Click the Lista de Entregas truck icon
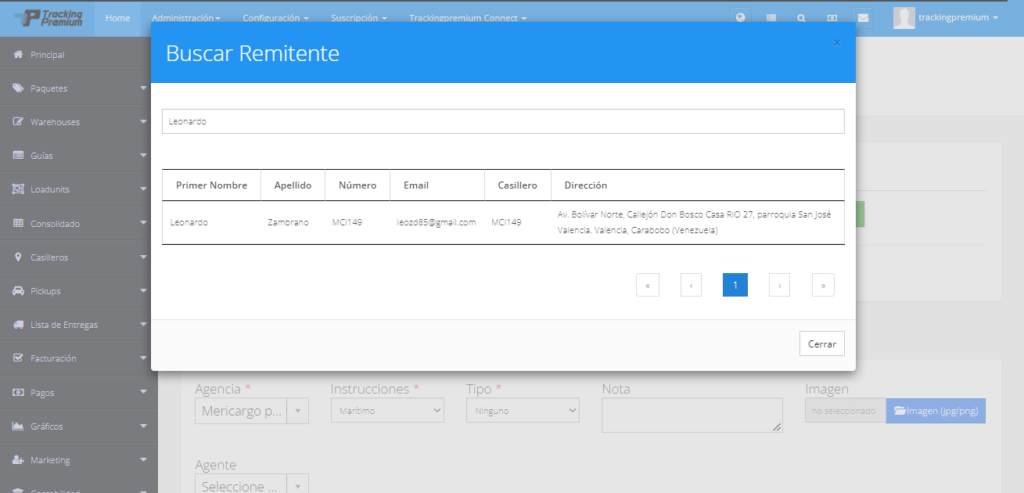1024x493 pixels. click(18, 325)
